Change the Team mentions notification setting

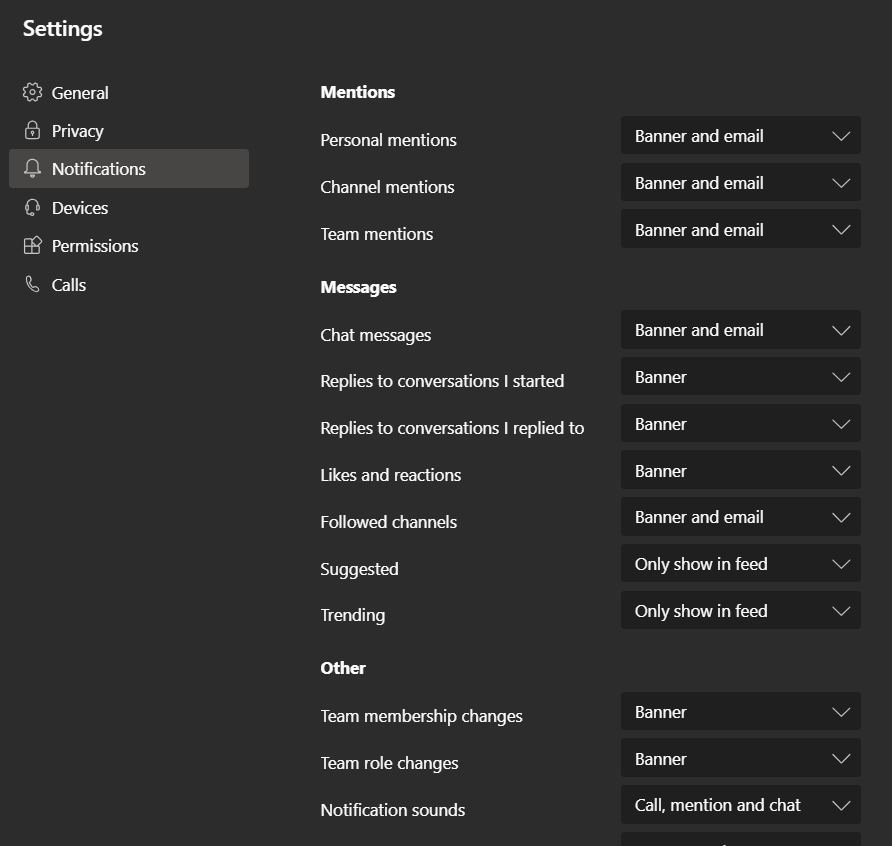tap(740, 230)
